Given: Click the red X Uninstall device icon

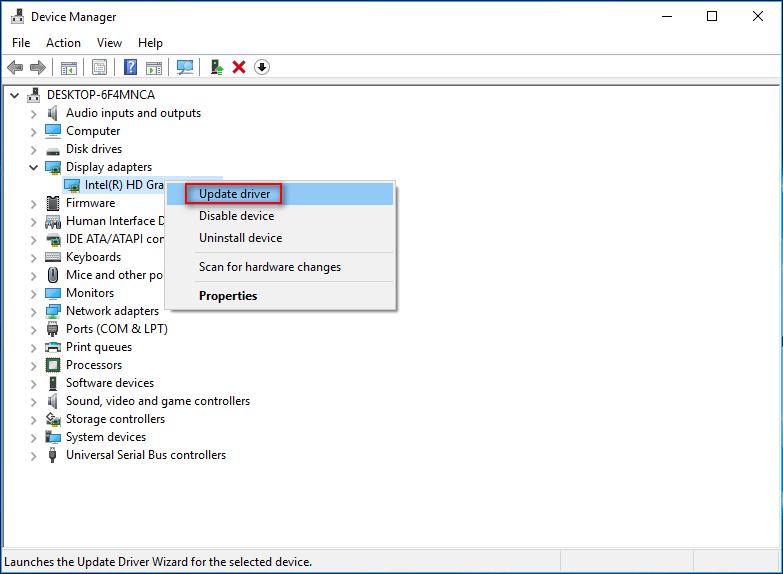Looking at the screenshot, I should tap(239, 67).
